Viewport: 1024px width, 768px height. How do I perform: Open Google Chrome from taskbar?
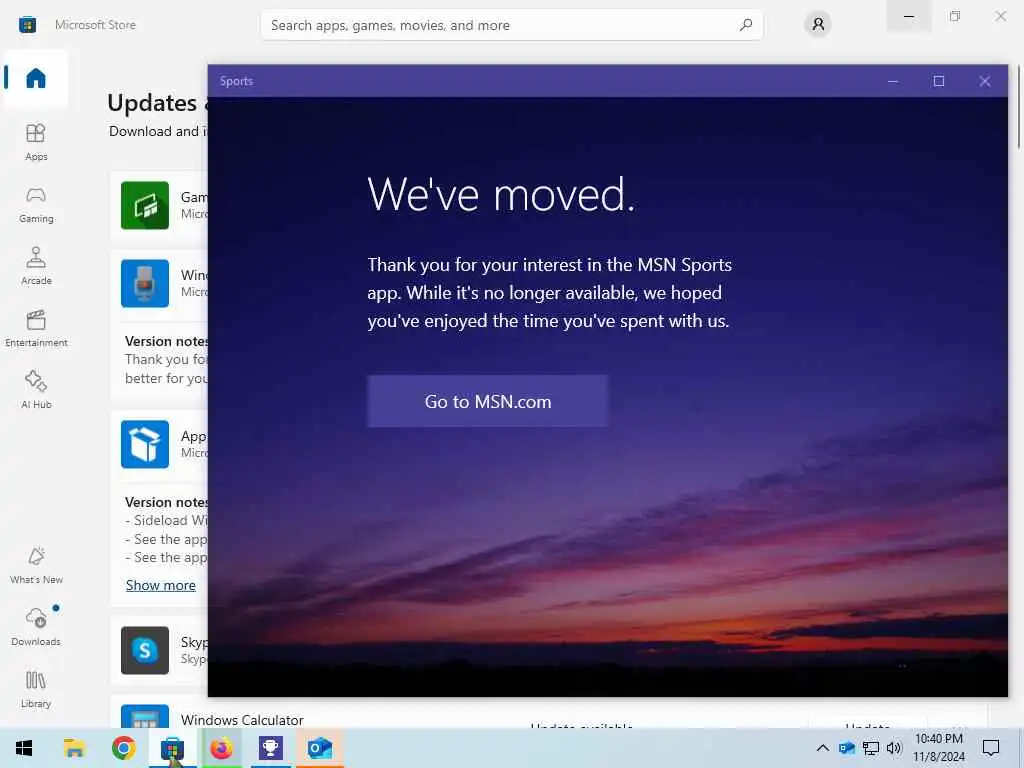coord(123,748)
